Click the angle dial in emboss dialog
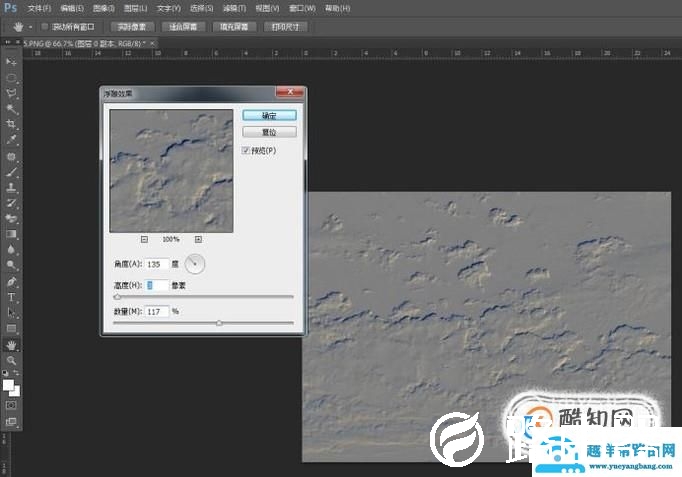The image size is (682, 477). [x=194, y=264]
